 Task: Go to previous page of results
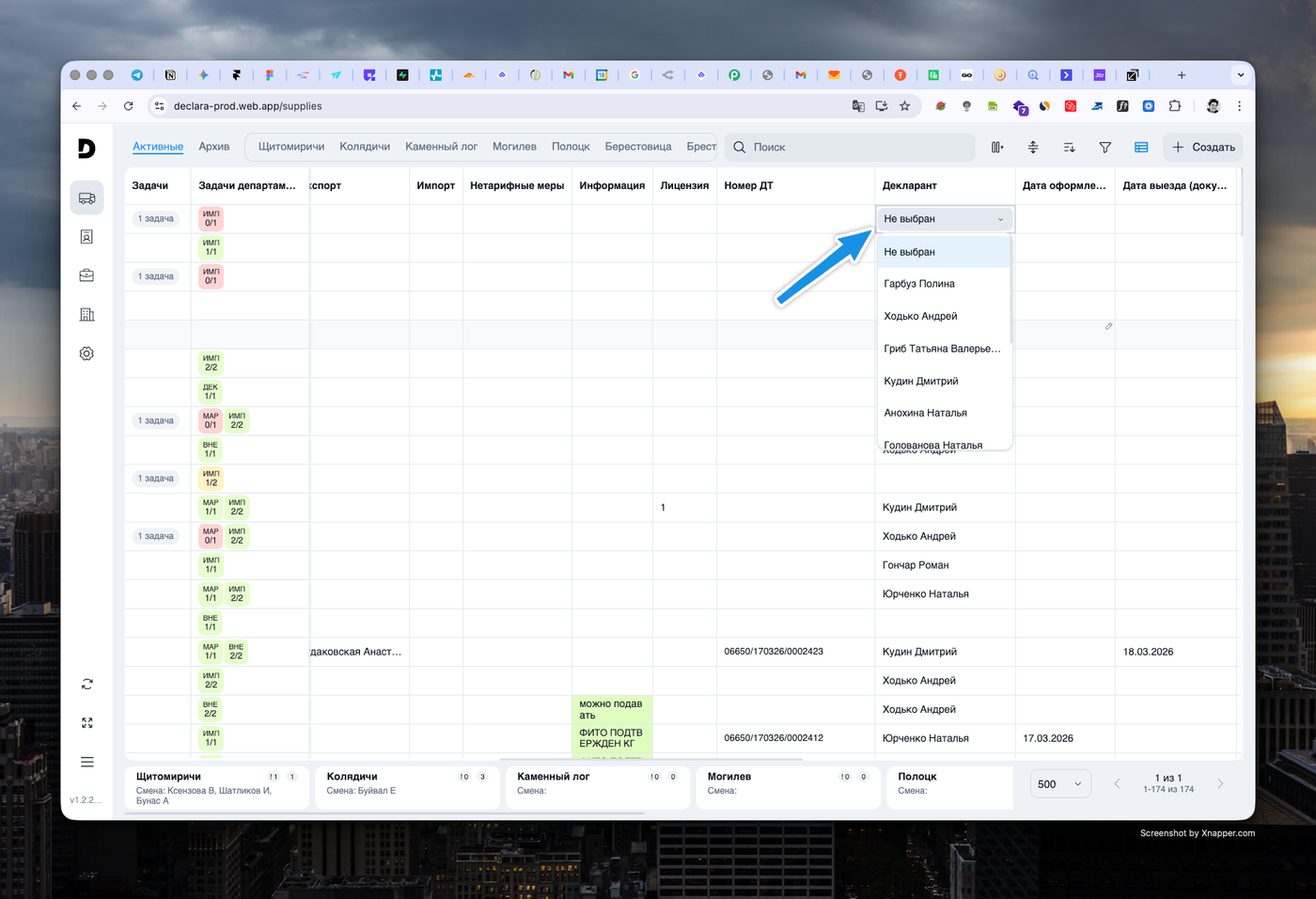pos(1117,784)
